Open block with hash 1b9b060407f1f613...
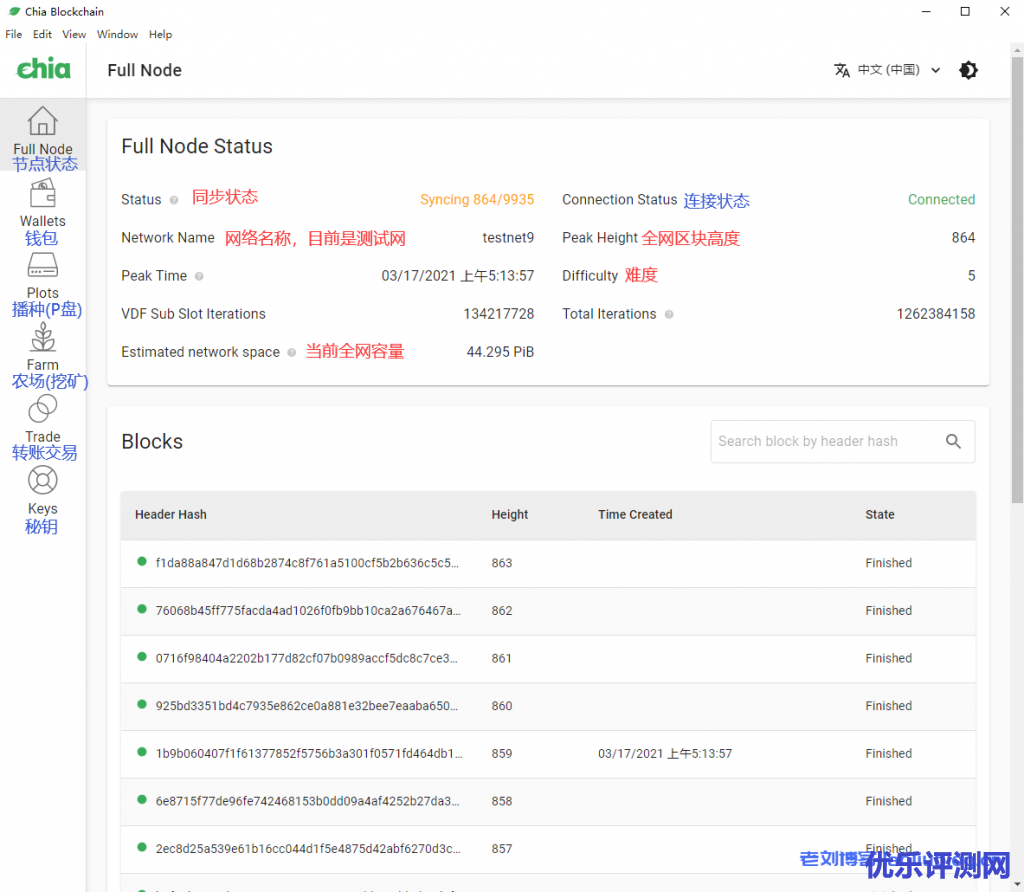The width and height of the screenshot is (1024, 892). (309, 754)
